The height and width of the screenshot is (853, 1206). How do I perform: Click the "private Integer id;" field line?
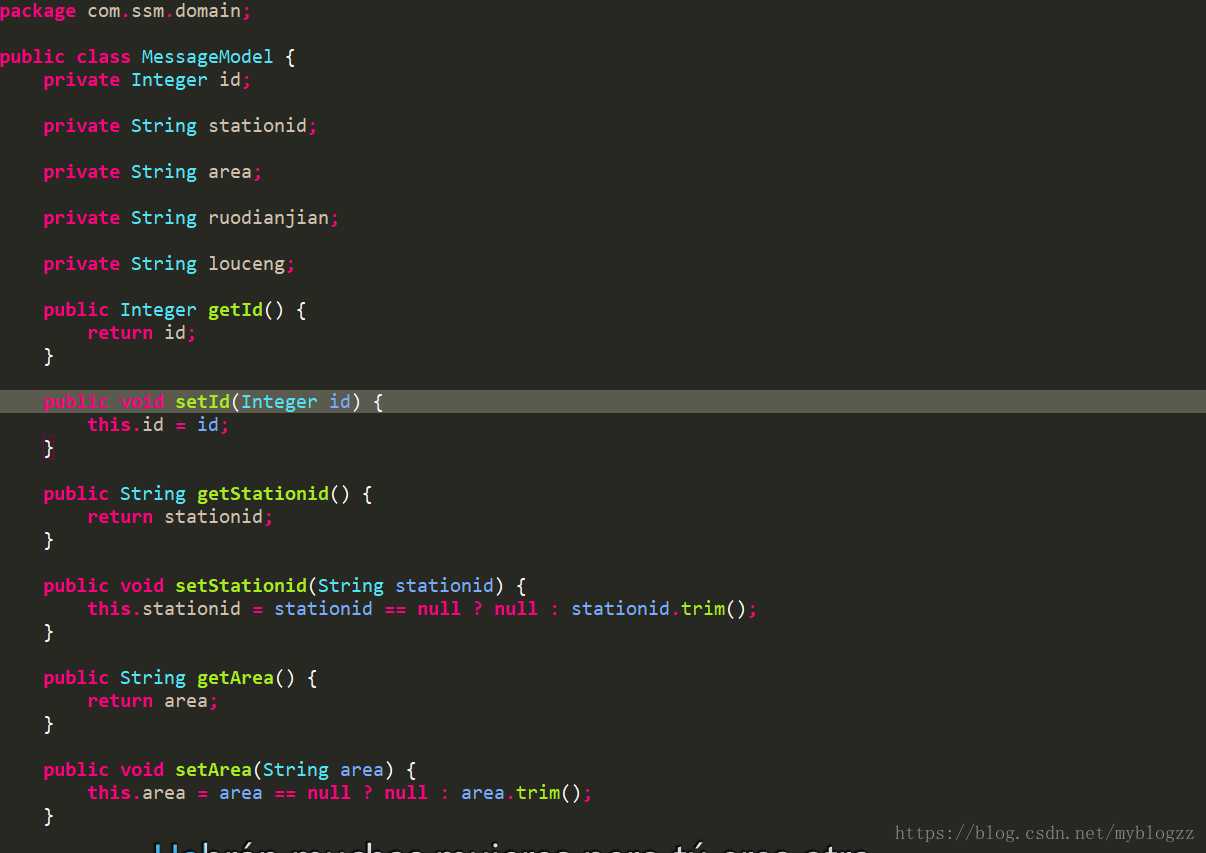[x=147, y=80]
